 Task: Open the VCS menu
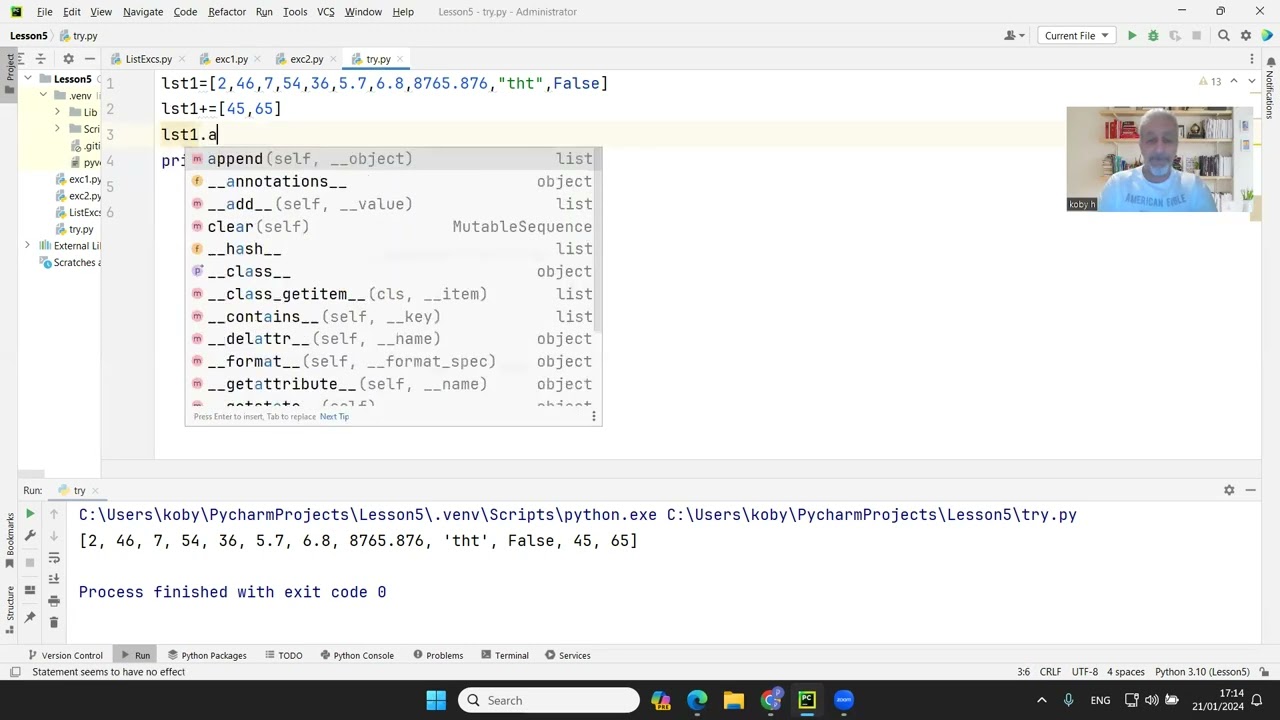tap(325, 12)
